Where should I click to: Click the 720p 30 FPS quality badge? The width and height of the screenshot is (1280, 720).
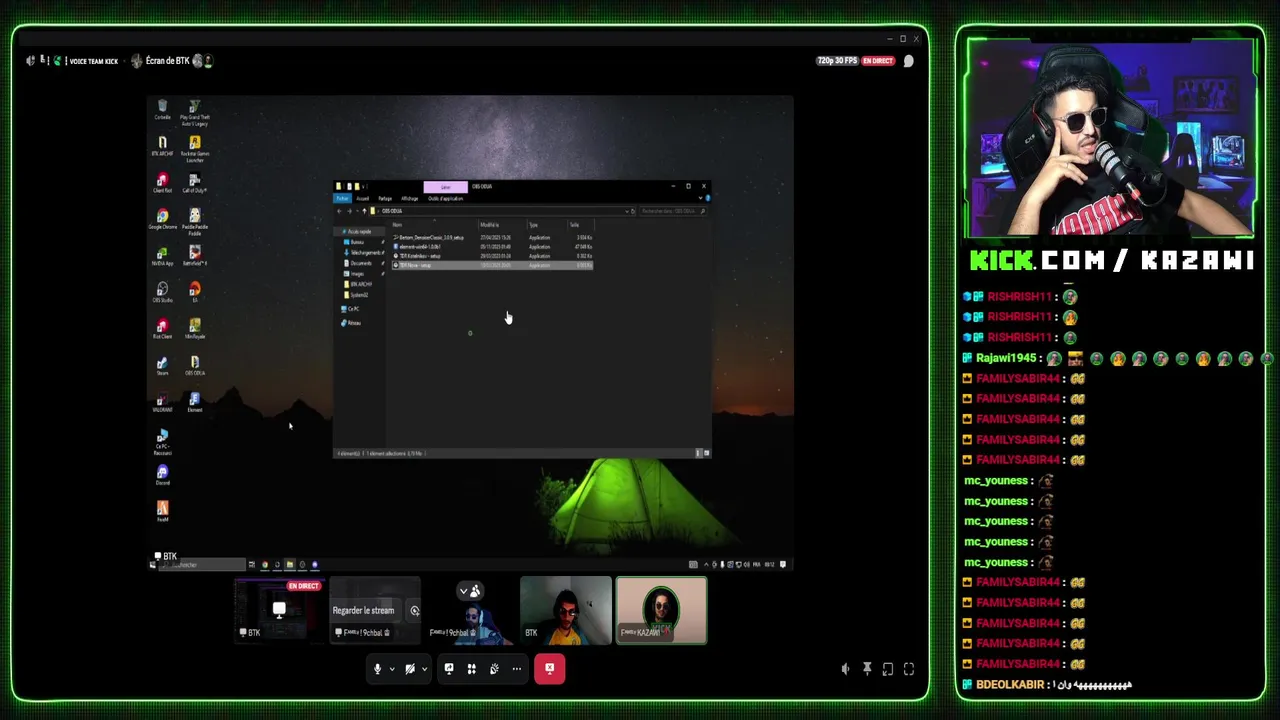837,61
